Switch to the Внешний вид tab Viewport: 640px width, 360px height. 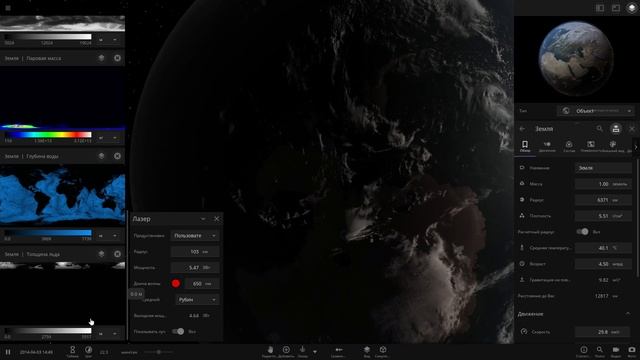(612, 146)
